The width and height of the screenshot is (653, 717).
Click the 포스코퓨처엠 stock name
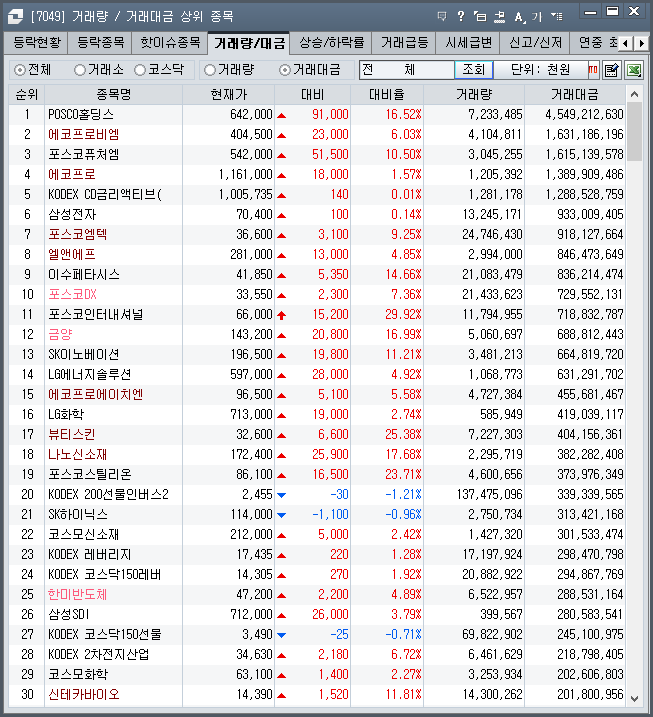coord(84,155)
